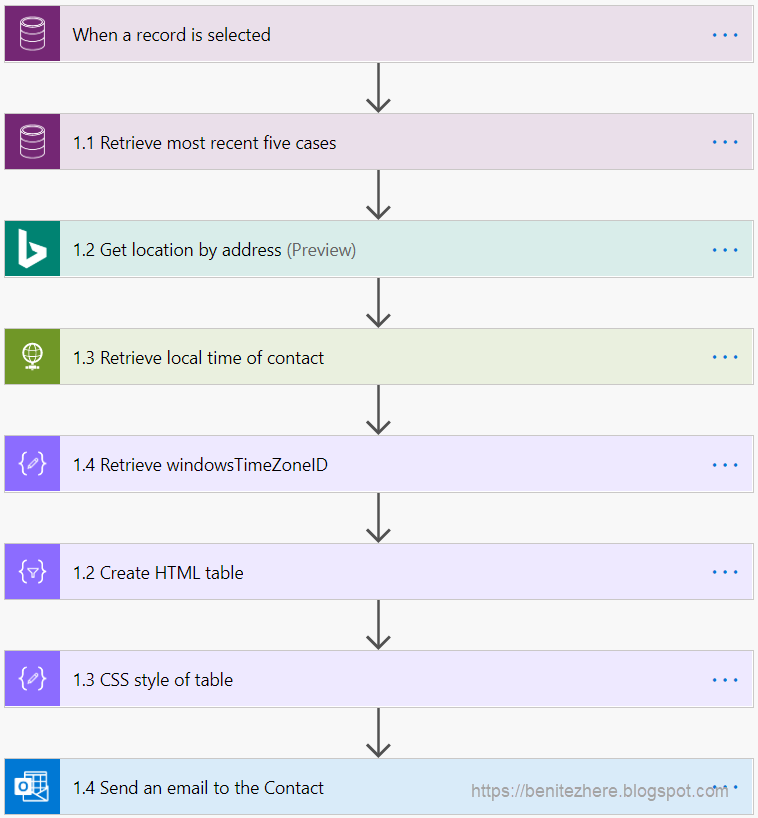Viewport: 758px width, 818px height.
Task: Click the database icon on 'When a record is selected'
Action: pyautogui.click(x=32, y=33)
